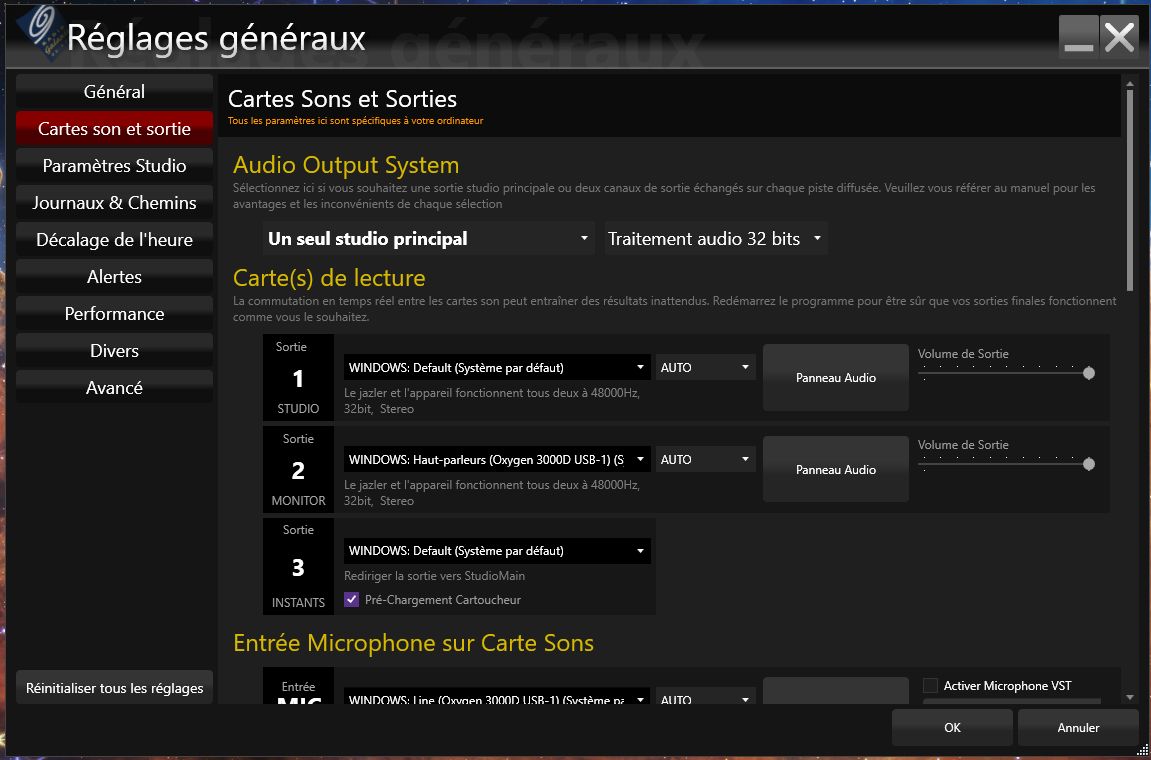
Task: Expand the Traitement audio 32 bits dropdown
Action: tap(714, 239)
